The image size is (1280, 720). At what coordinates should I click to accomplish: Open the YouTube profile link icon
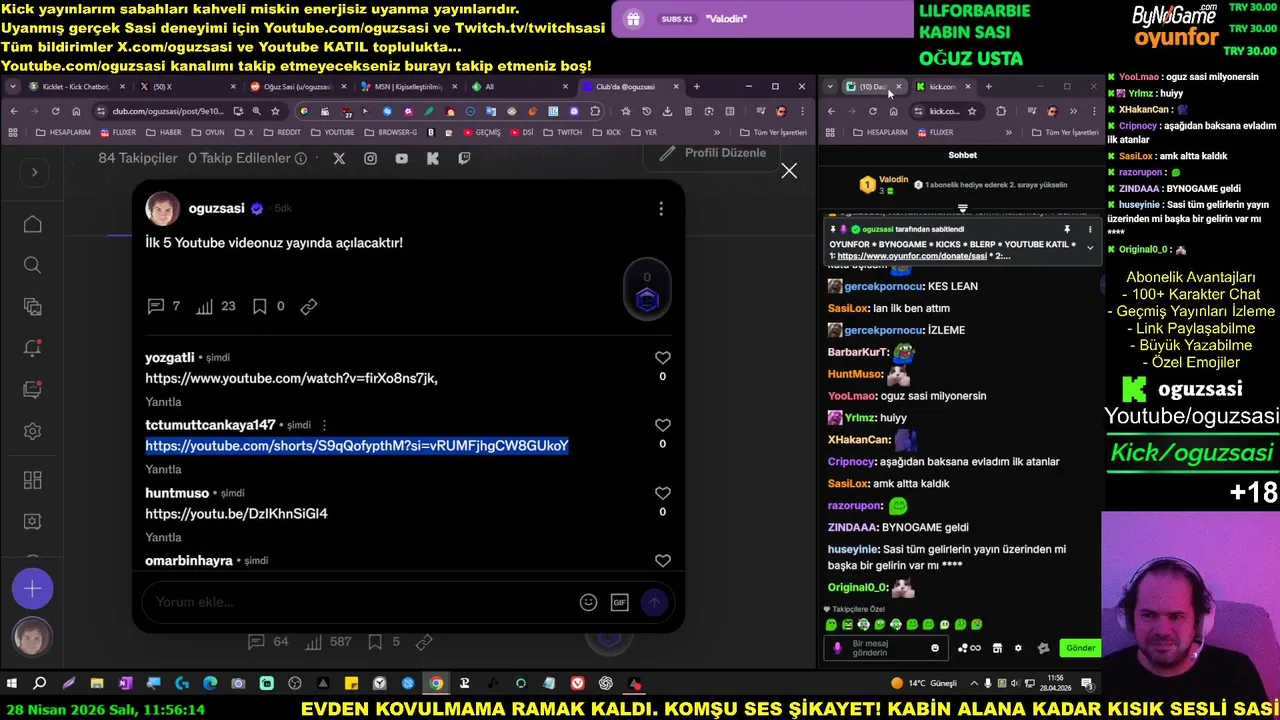tap(401, 158)
